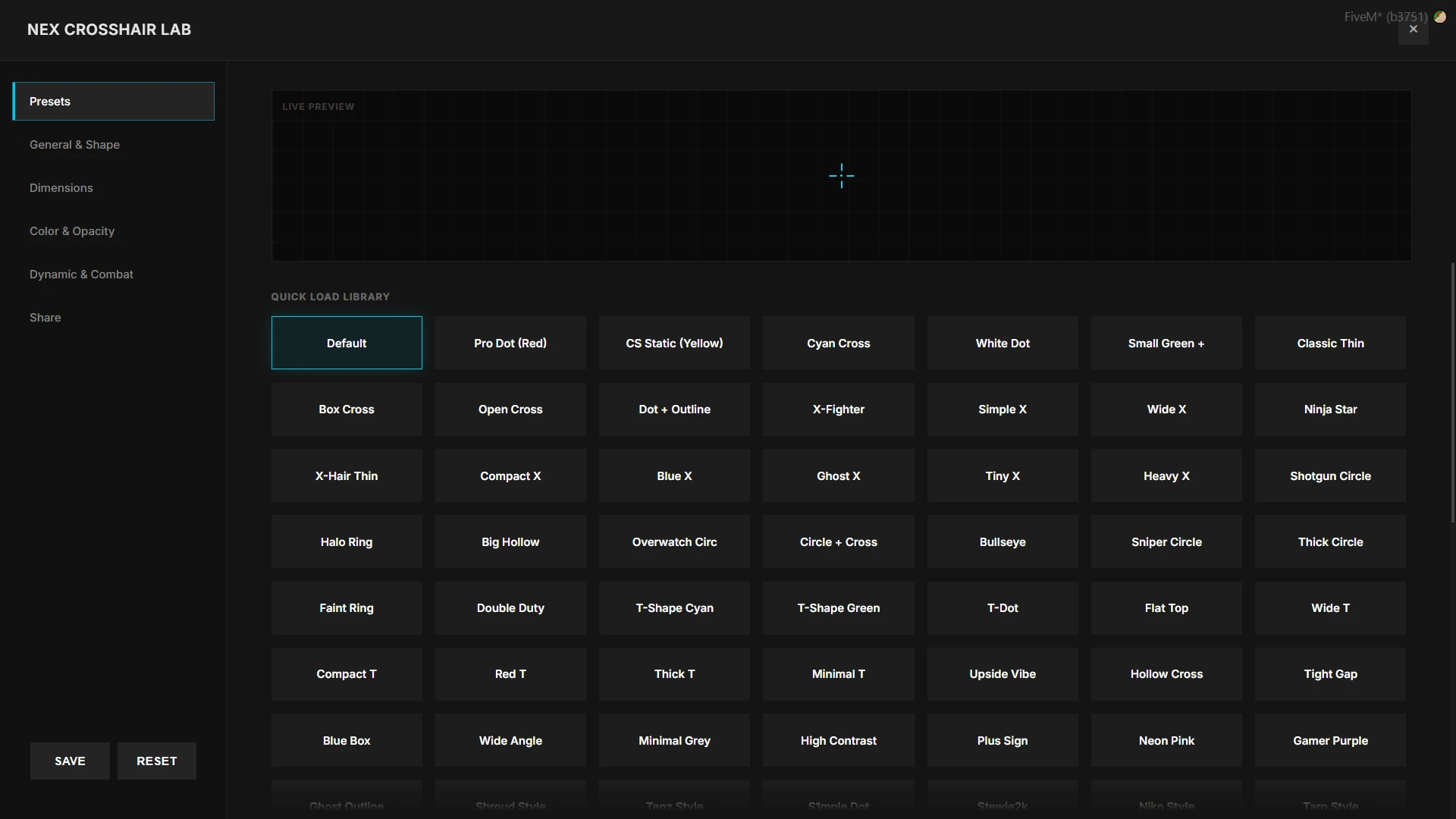The height and width of the screenshot is (819, 1456).
Task: Load the Shotgun Circle preset
Action: (1330, 475)
